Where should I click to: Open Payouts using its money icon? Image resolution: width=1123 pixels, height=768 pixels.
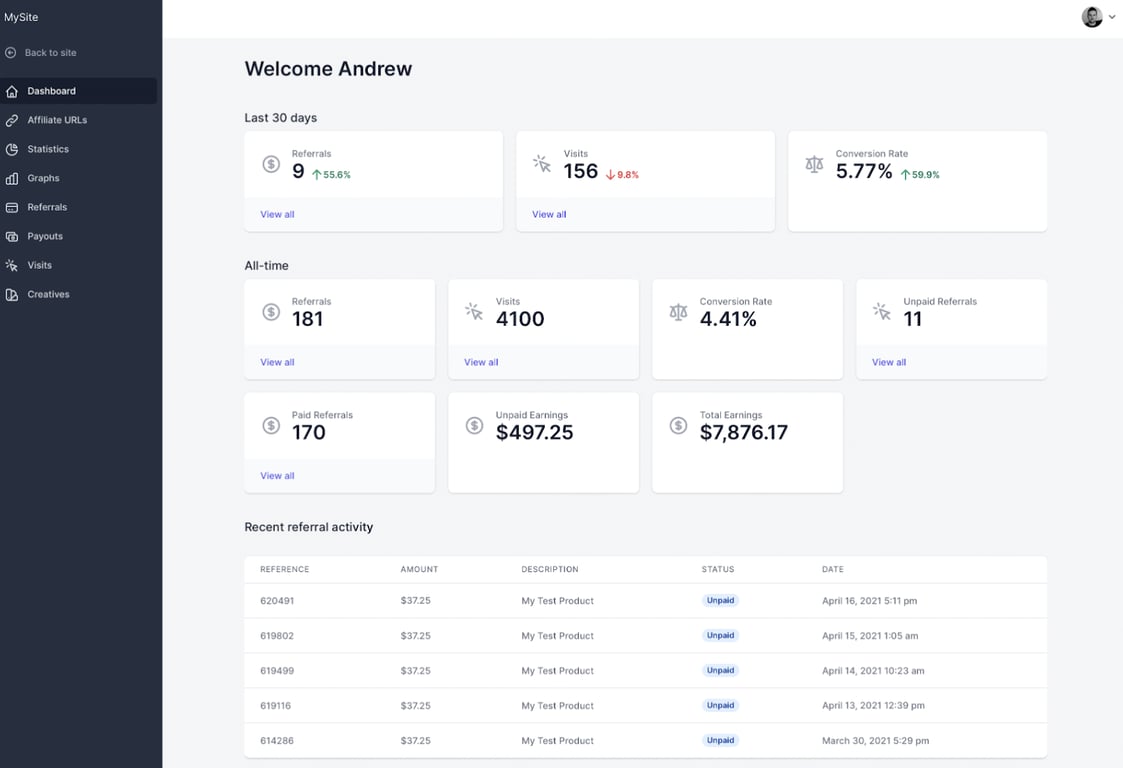pos(11,236)
